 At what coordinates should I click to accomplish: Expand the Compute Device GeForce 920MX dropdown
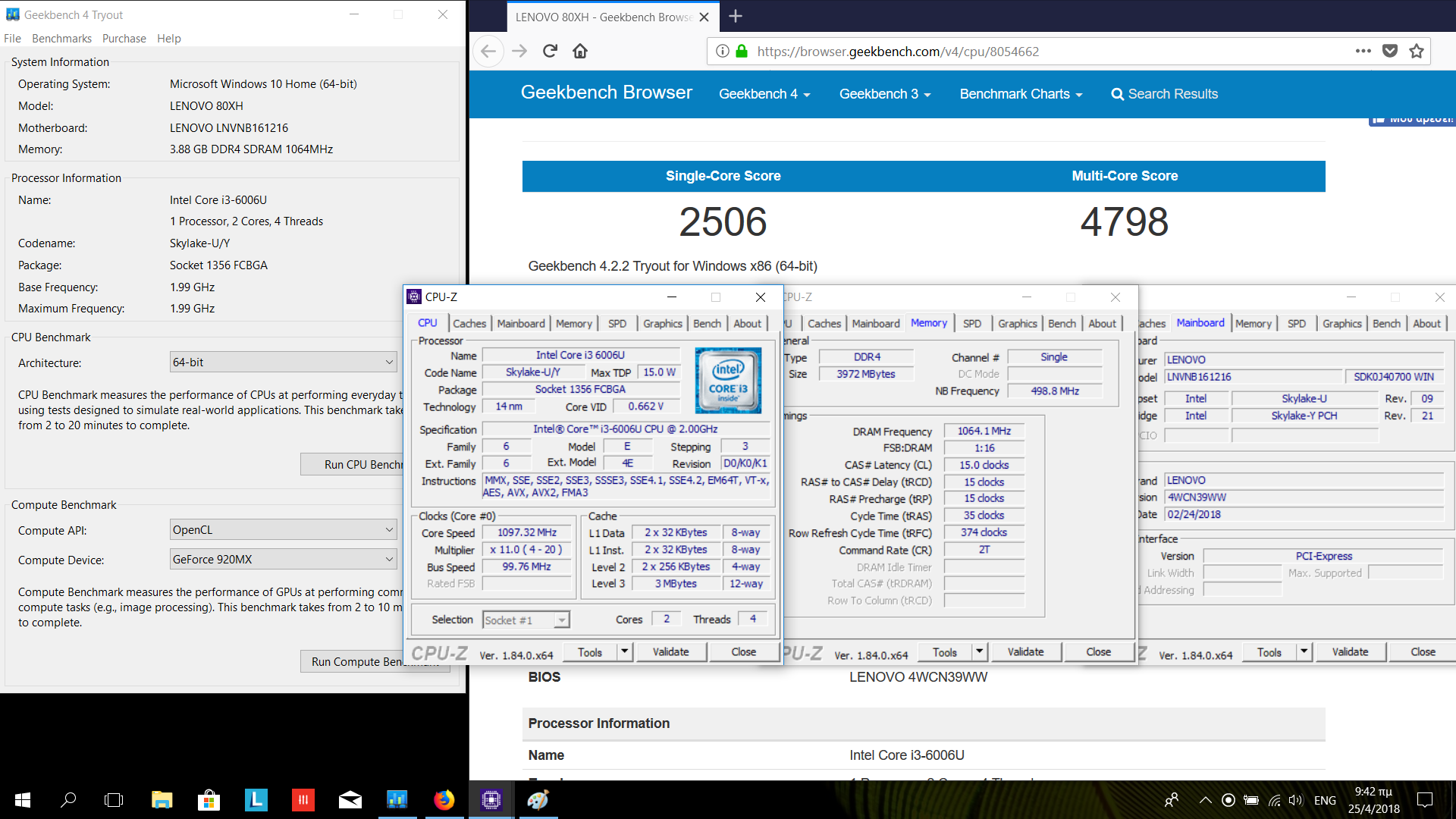click(284, 559)
